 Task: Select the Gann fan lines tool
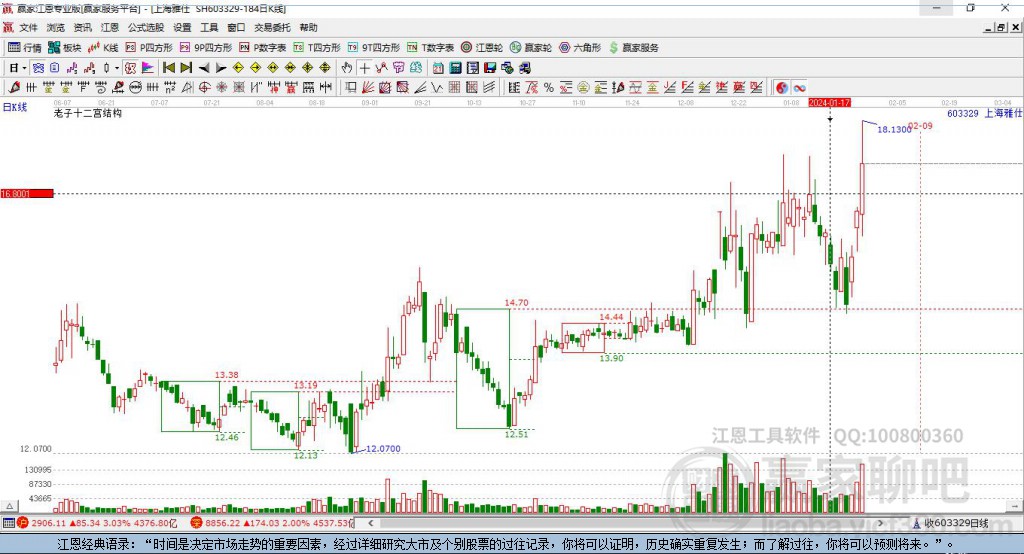coord(368,87)
